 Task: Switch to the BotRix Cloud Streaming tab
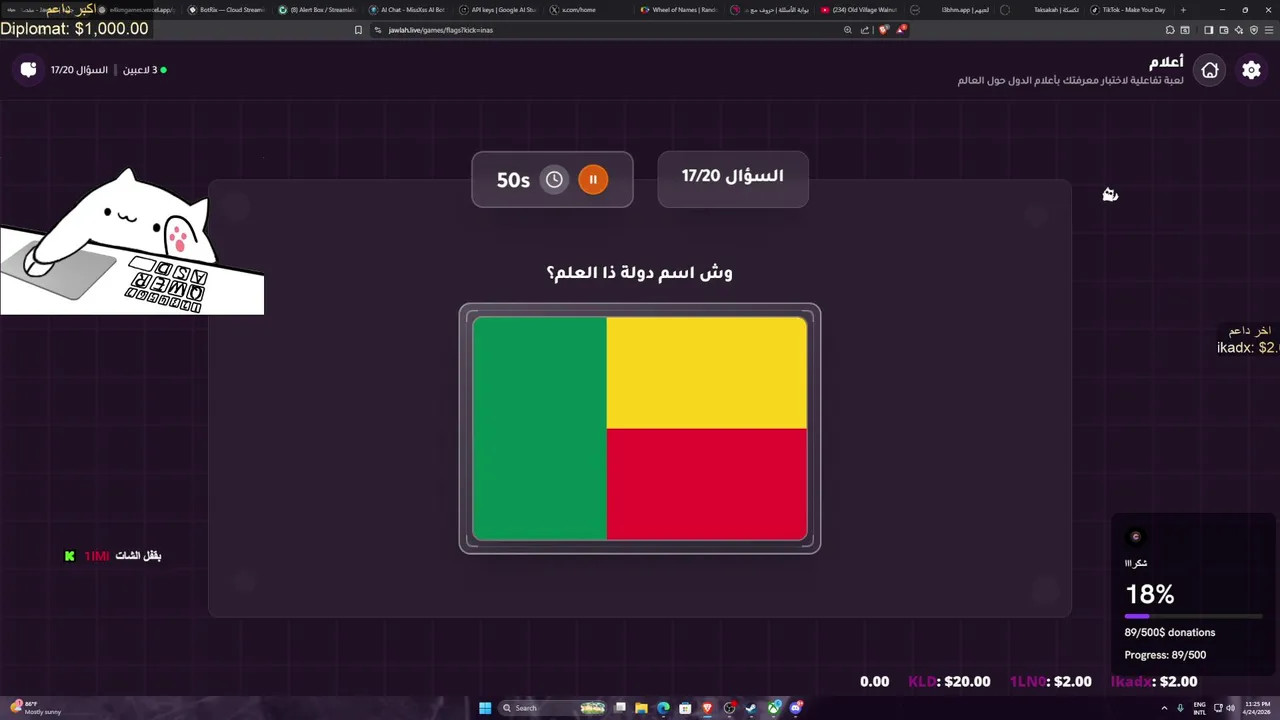click(227, 10)
